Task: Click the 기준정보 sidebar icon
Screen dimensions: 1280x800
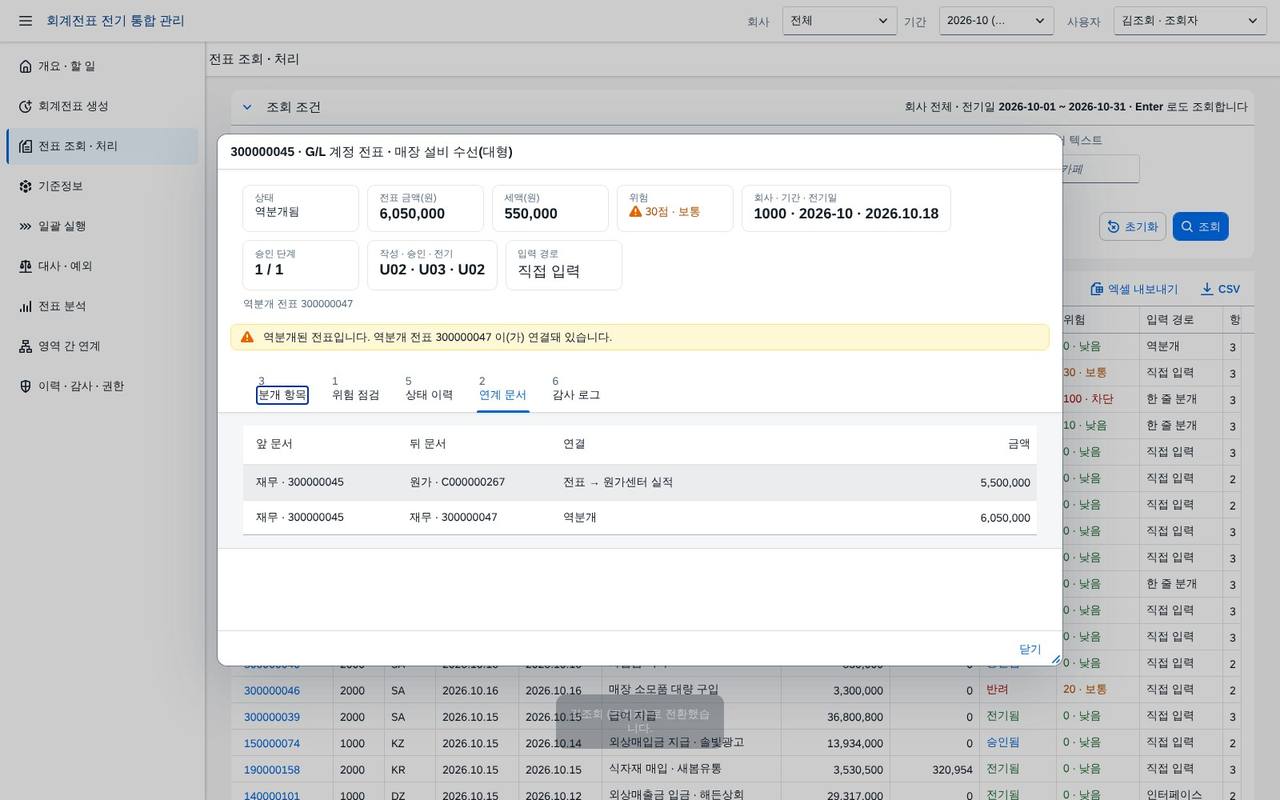Action: pos(25,186)
